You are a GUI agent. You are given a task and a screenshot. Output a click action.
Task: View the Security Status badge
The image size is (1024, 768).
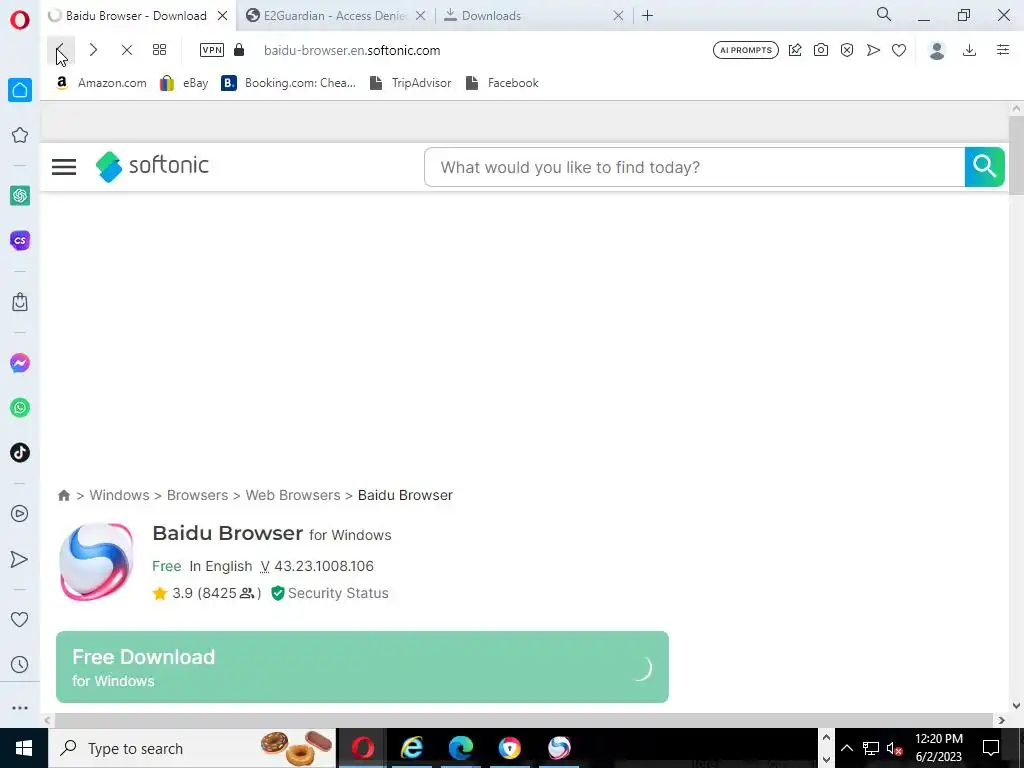click(x=330, y=593)
